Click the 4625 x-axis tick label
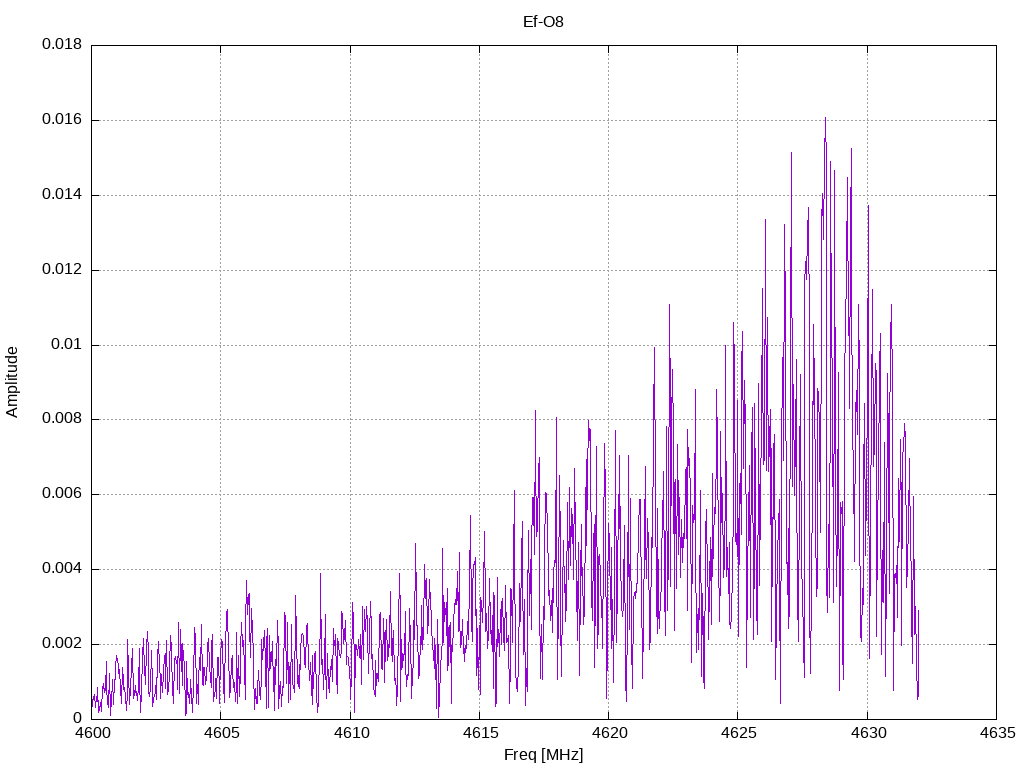 point(739,733)
